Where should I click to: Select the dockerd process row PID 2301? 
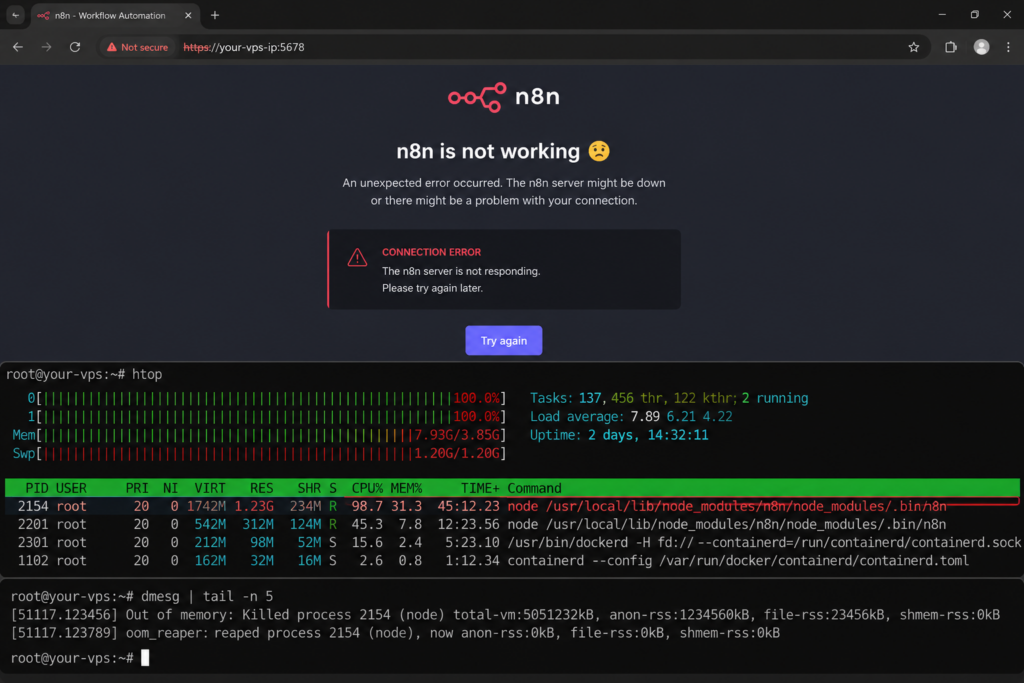pos(512,543)
